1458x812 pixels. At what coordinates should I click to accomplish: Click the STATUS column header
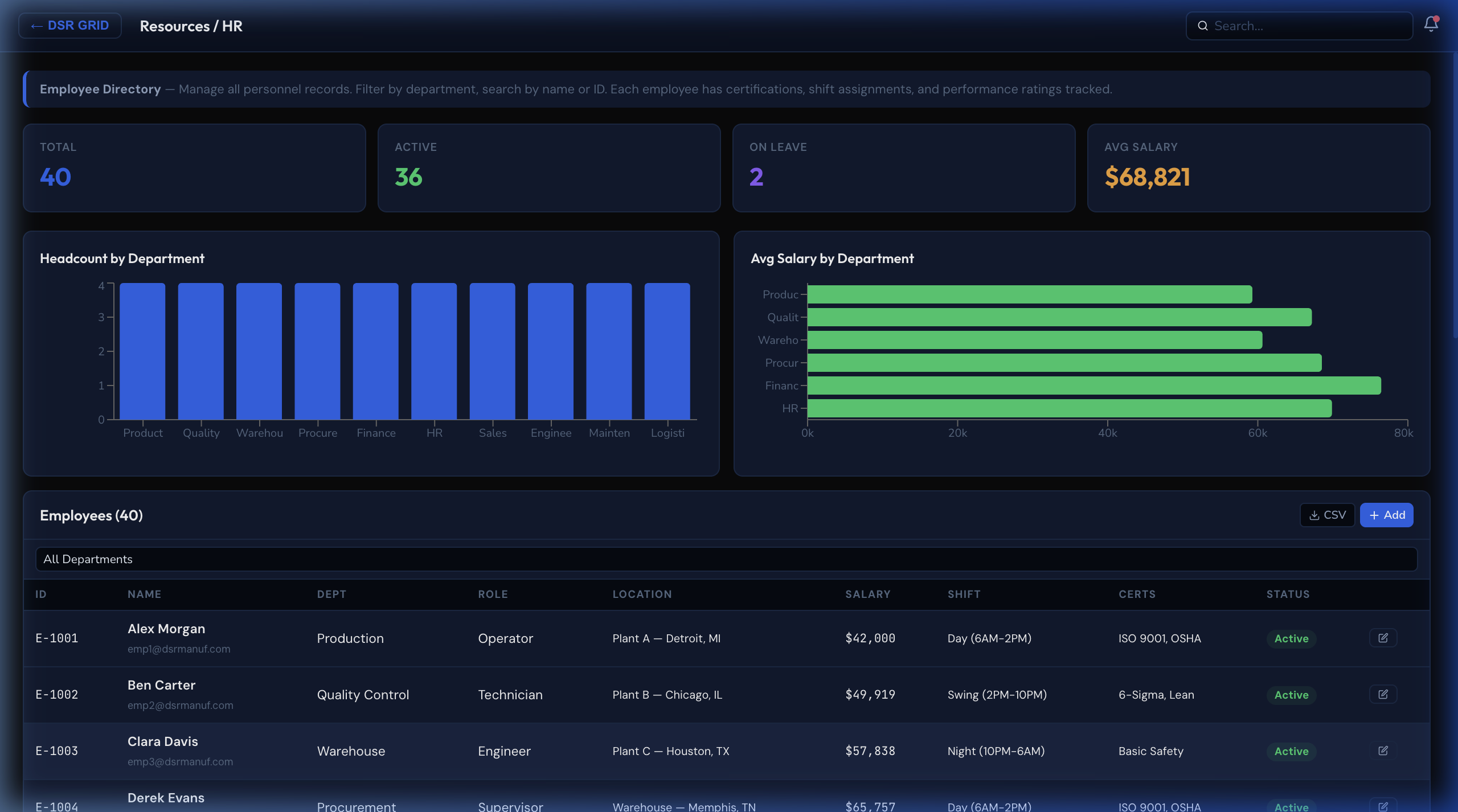click(x=1288, y=594)
